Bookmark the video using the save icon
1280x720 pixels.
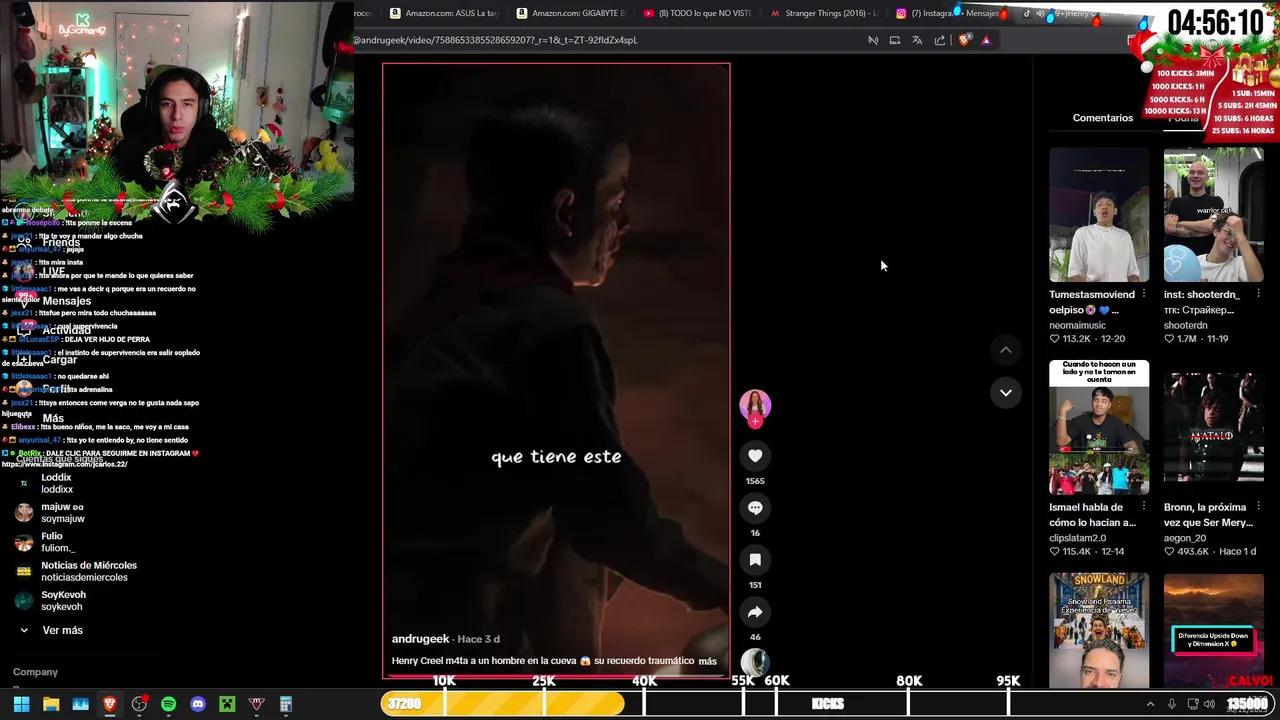pyautogui.click(x=755, y=560)
